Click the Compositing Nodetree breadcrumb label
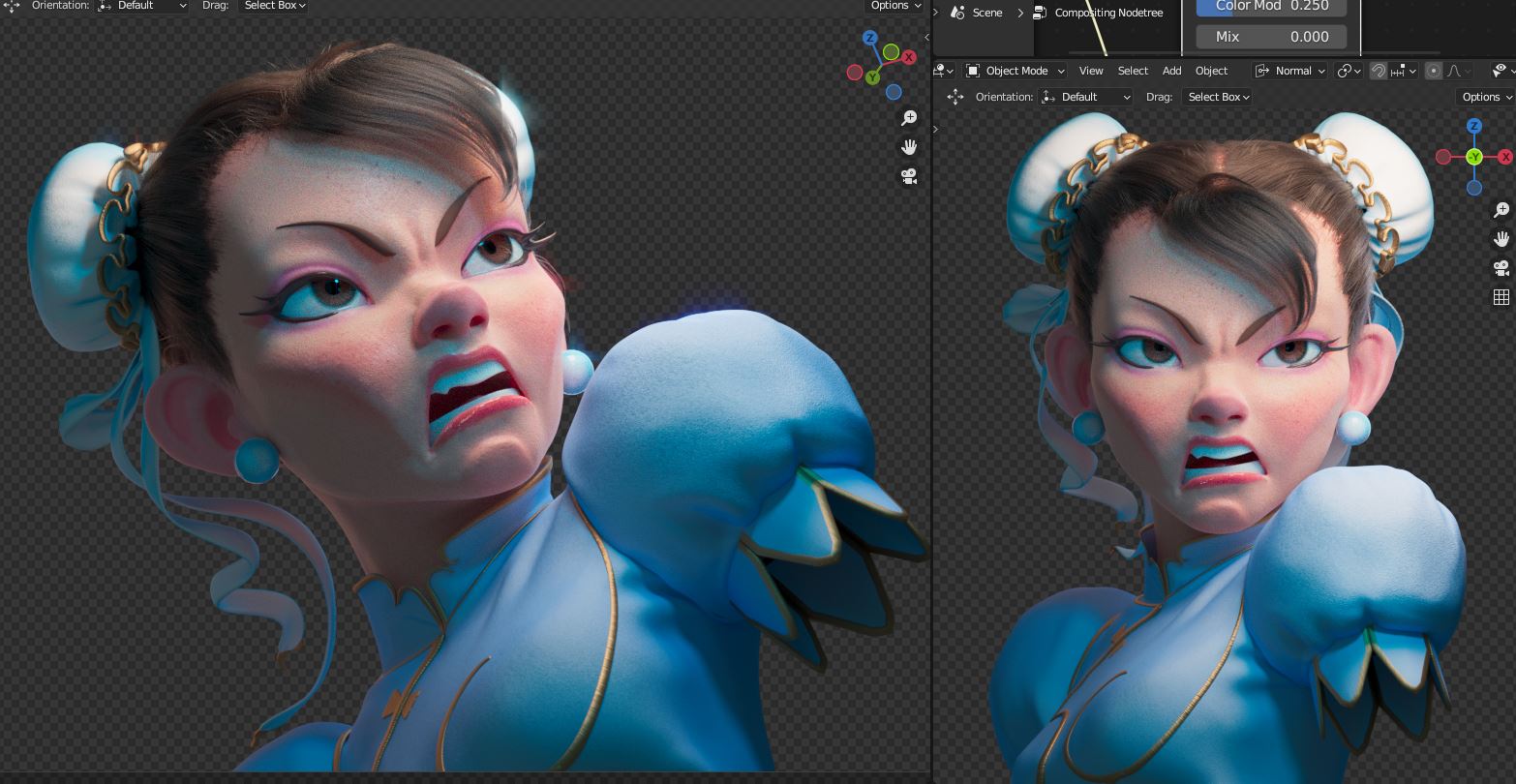1516x784 pixels. point(1108,13)
